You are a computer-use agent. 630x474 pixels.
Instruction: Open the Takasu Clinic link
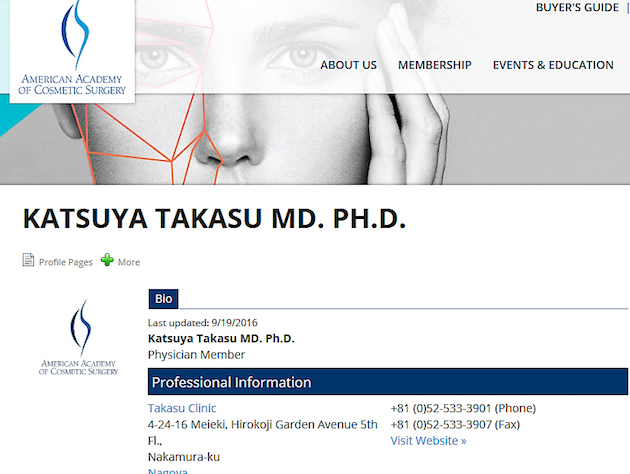click(182, 408)
